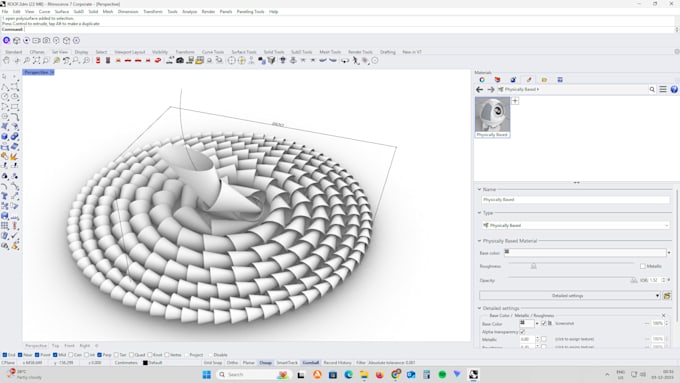Click the Explode tool in left sidebar
The image size is (680, 383).
click(14, 157)
